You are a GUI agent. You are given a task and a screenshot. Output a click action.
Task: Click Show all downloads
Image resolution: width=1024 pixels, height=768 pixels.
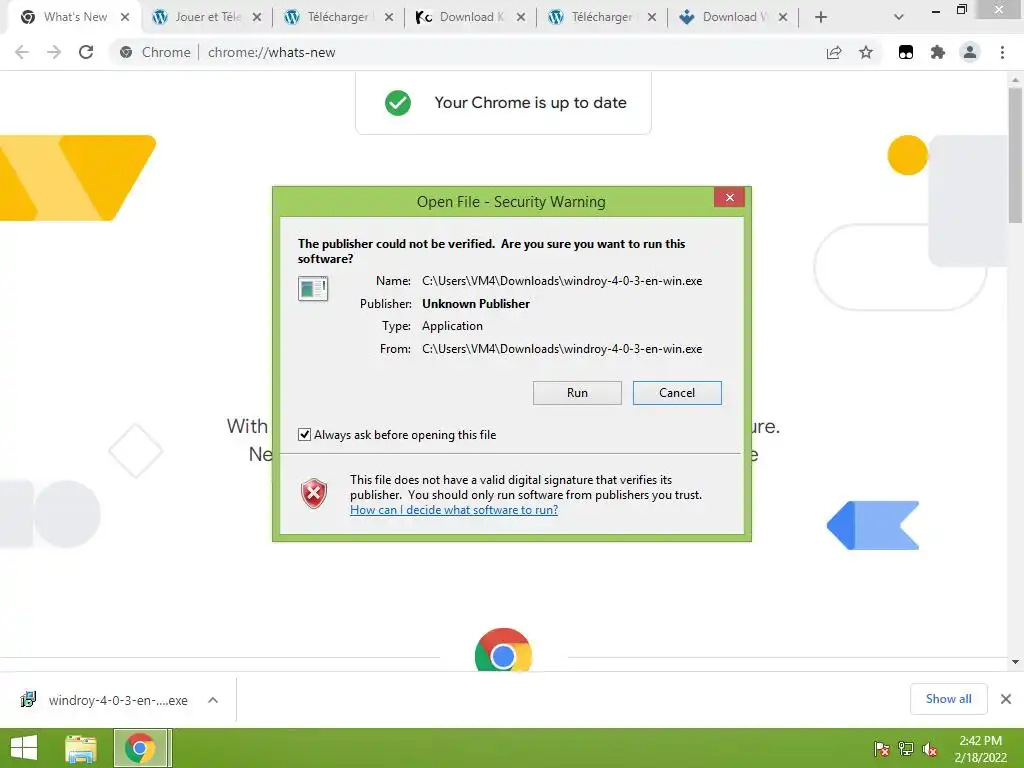coord(948,699)
